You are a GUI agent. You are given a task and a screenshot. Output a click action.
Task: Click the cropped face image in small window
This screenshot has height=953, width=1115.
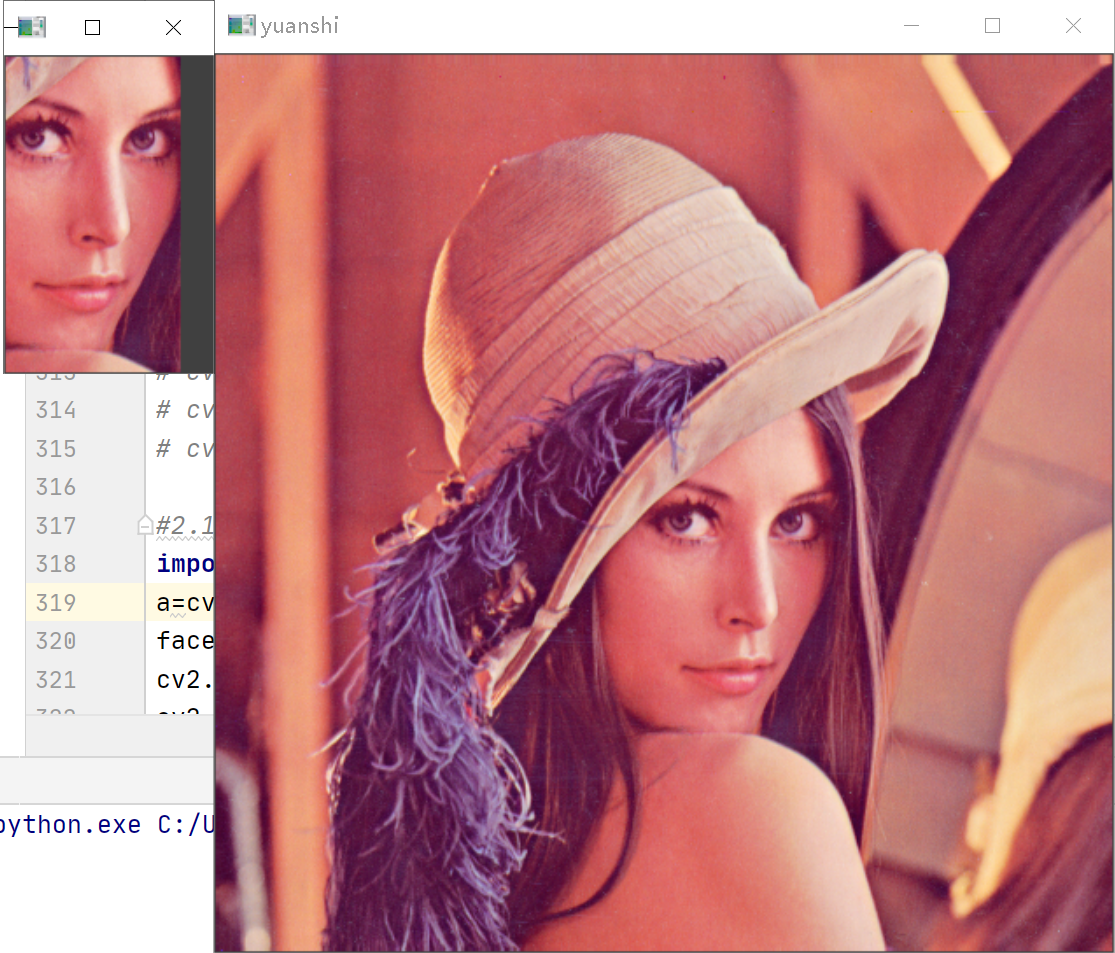[92, 214]
